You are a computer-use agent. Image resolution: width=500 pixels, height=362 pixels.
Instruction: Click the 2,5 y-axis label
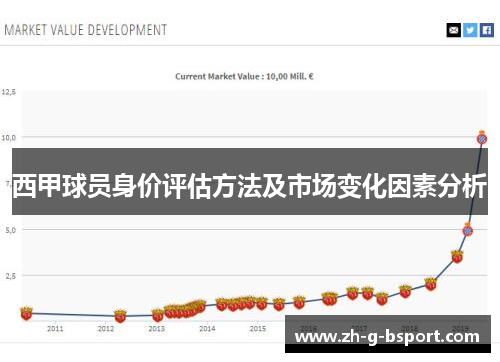(11, 276)
